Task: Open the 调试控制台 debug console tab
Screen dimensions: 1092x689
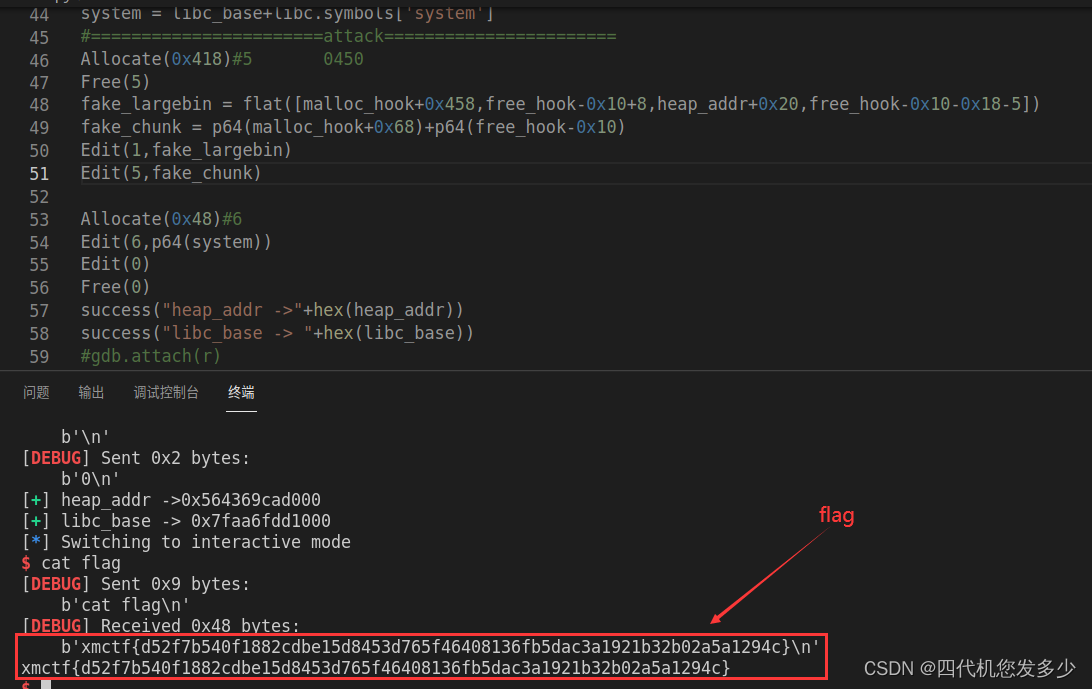Action: pos(166,393)
